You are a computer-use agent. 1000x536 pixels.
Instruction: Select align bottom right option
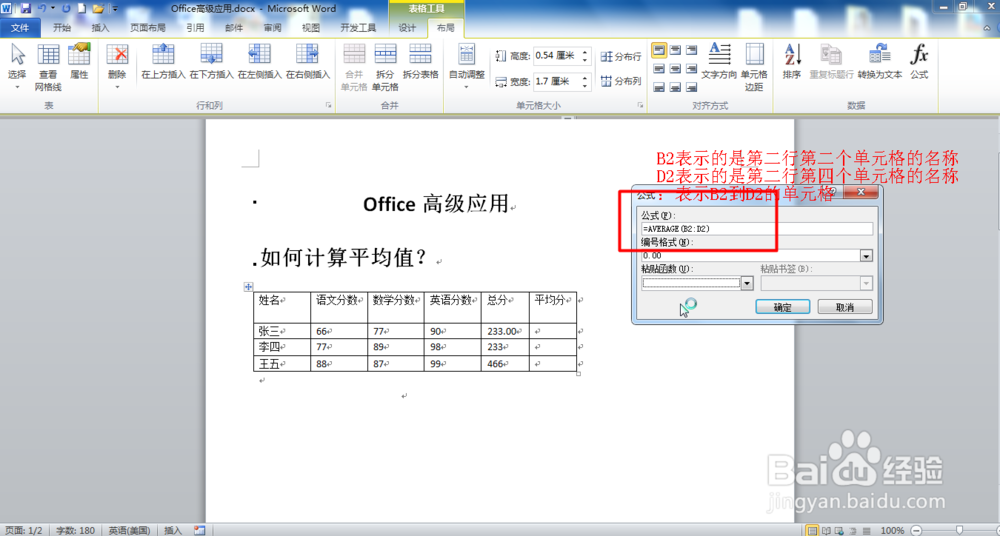pos(691,87)
